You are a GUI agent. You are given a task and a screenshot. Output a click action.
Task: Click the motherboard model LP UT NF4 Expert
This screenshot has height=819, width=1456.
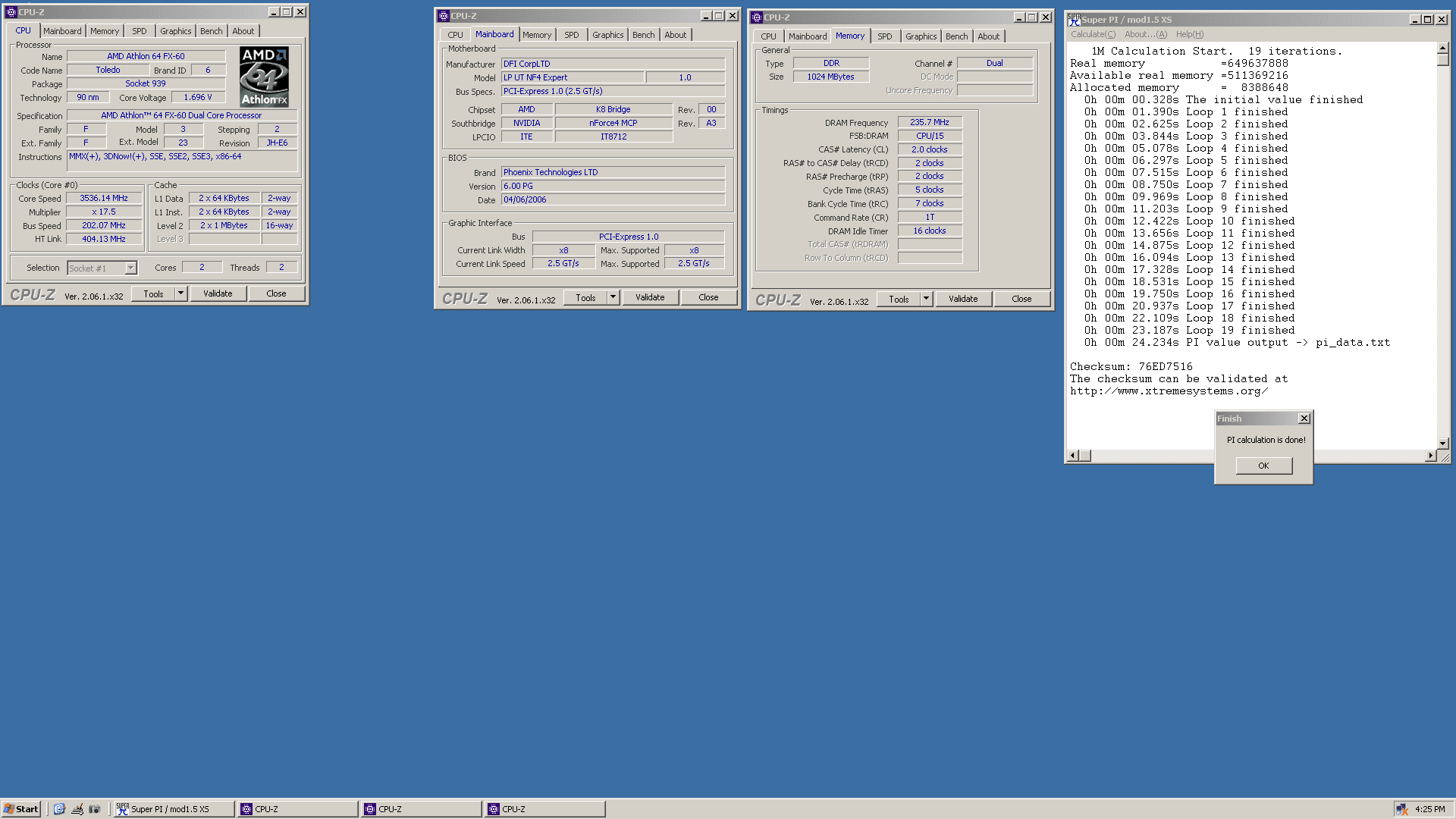pyautogui.click(x=573, y=77)
